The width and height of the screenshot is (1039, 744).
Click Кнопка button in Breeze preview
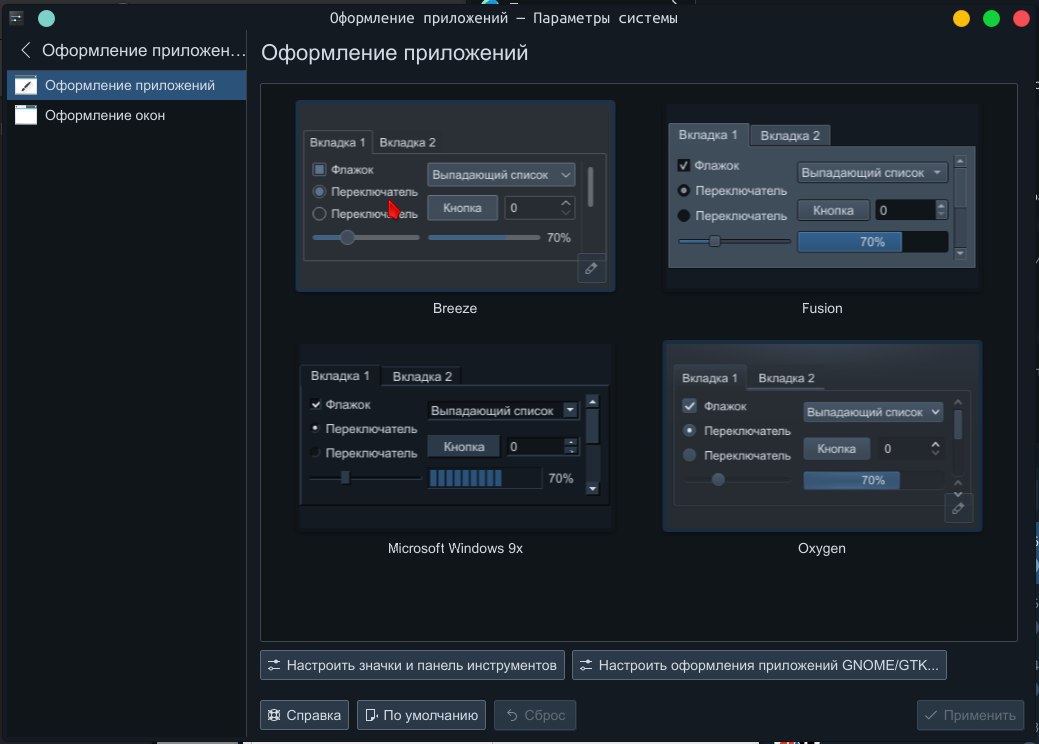click(x=462, y=208)
